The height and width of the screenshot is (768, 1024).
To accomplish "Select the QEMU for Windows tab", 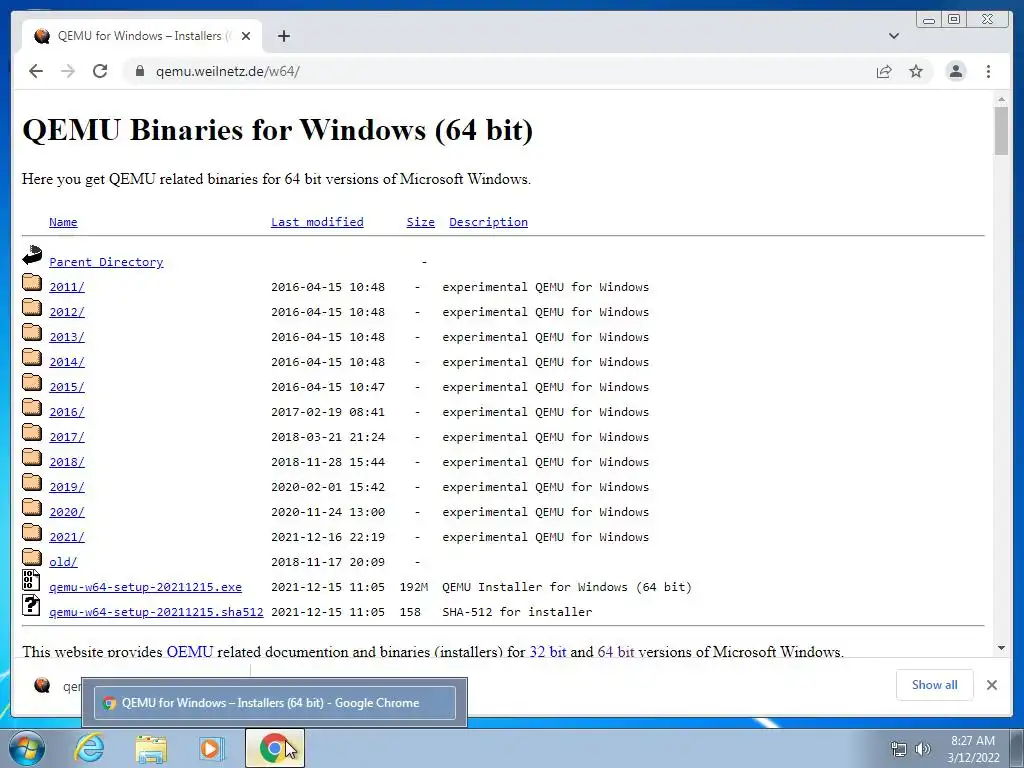I will tap(142, 36).
